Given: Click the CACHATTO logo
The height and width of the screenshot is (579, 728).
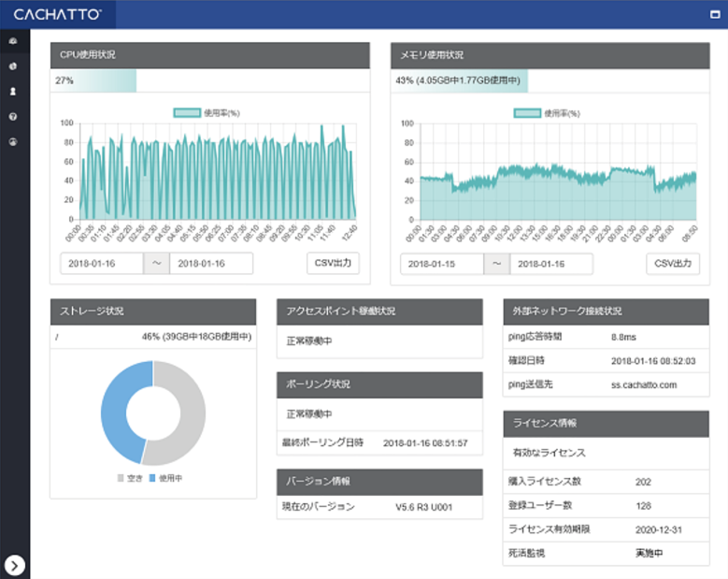Looking at the screenshot, I should (58, 14).
